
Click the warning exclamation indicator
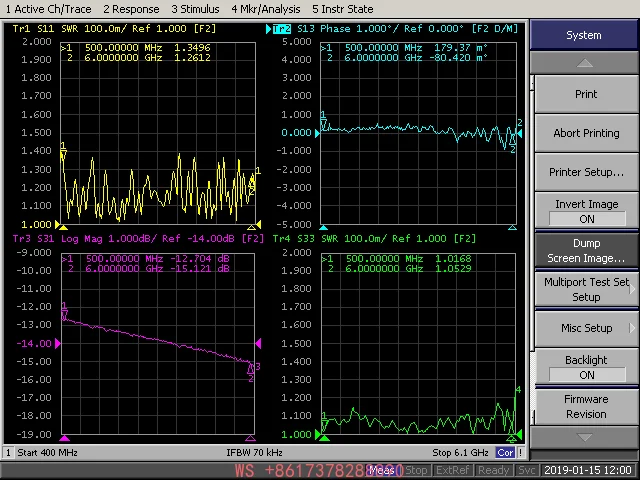520,453
